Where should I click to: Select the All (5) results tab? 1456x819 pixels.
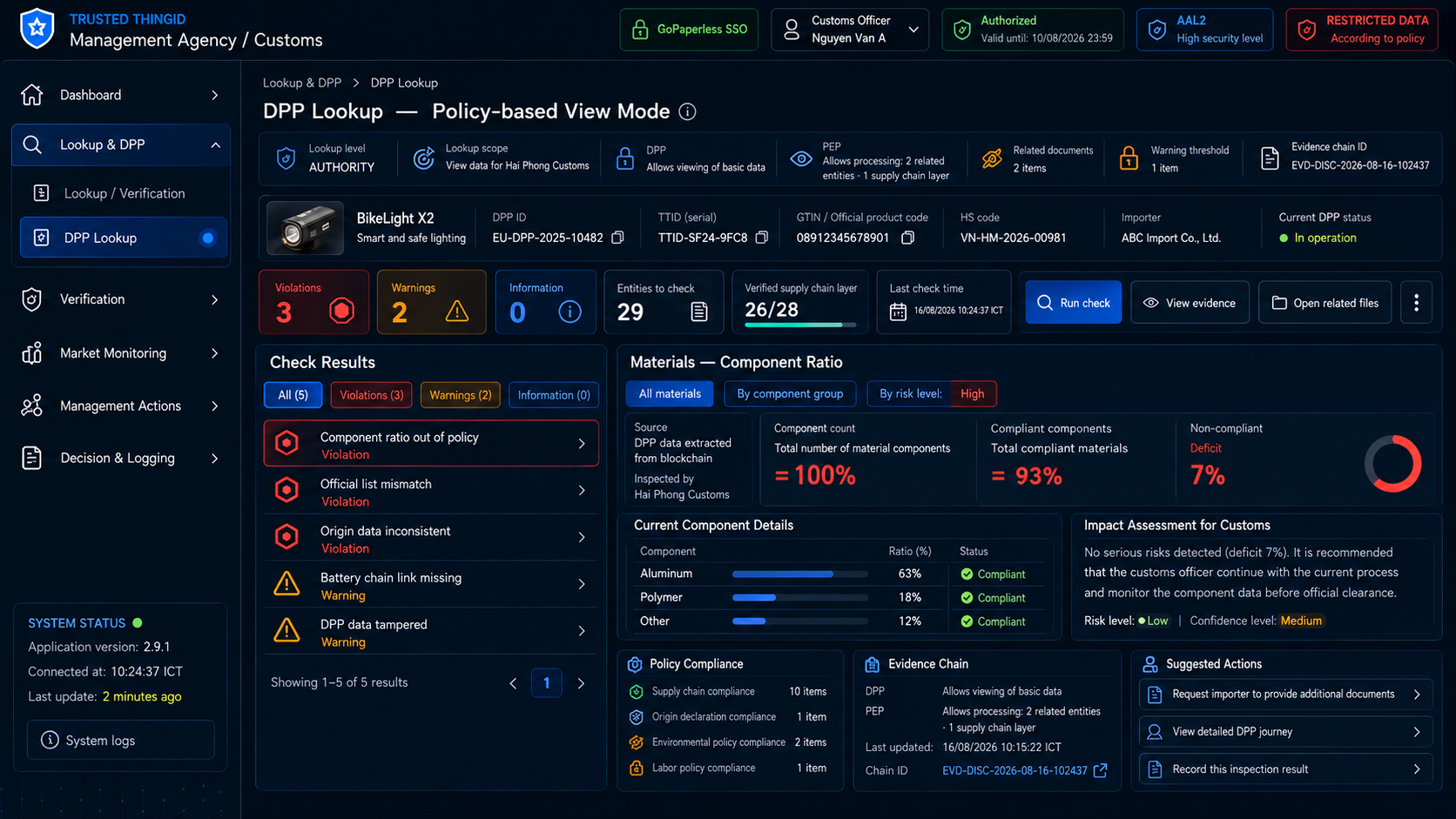click(293, 395)
